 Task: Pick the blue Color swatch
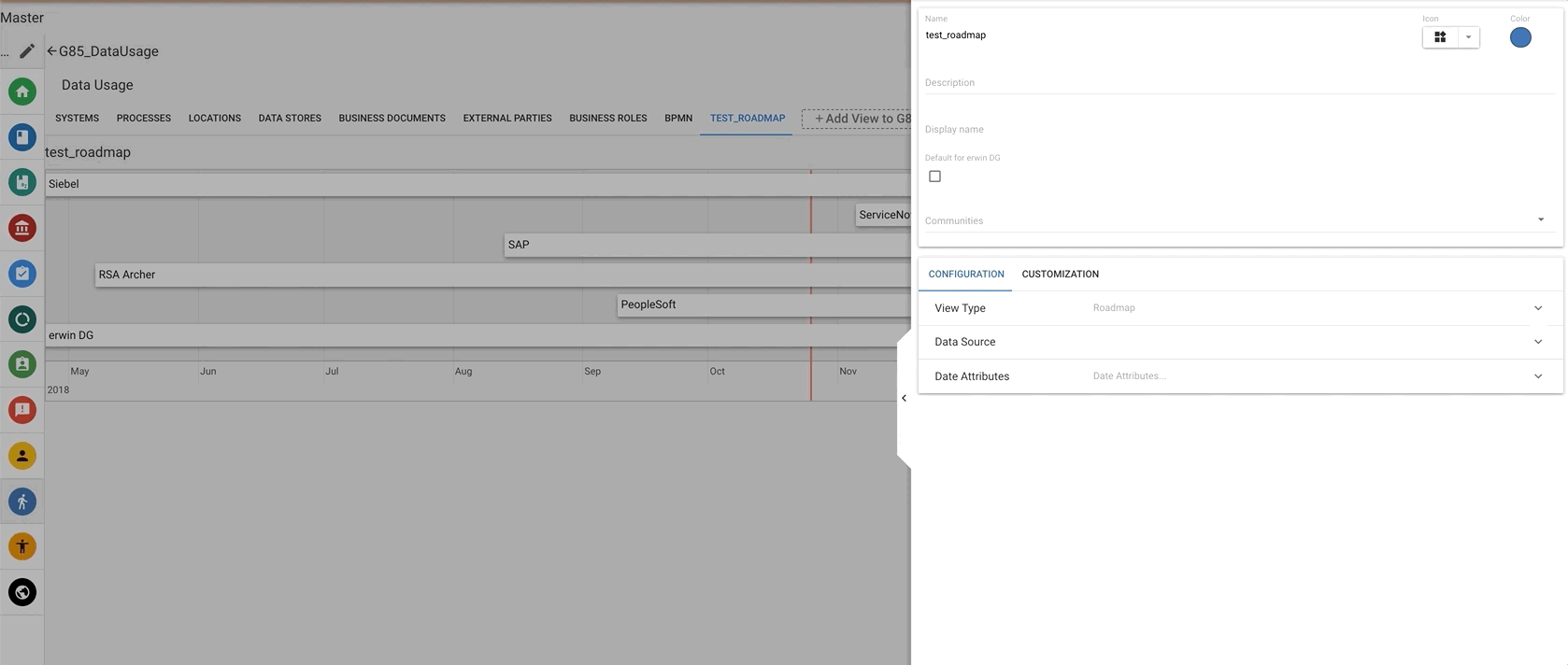tap(1520, 37)
